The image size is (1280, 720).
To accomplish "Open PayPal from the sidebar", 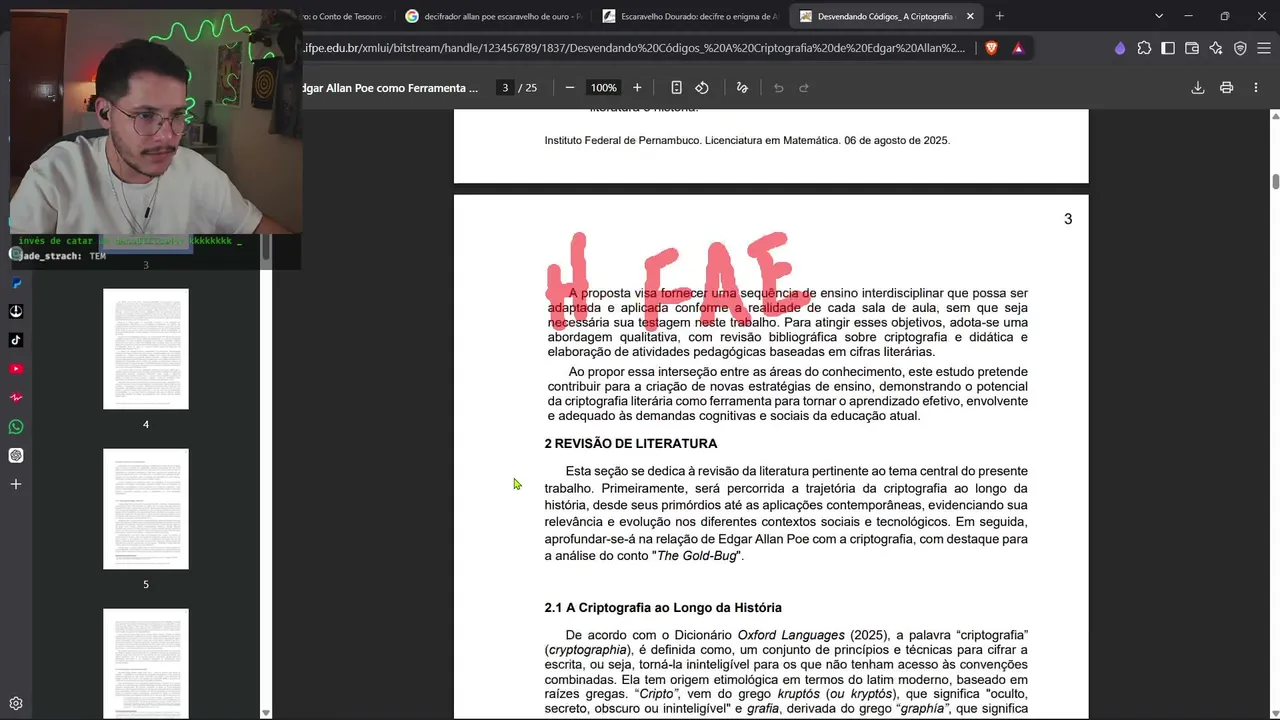I will click(x=16, y=283).
